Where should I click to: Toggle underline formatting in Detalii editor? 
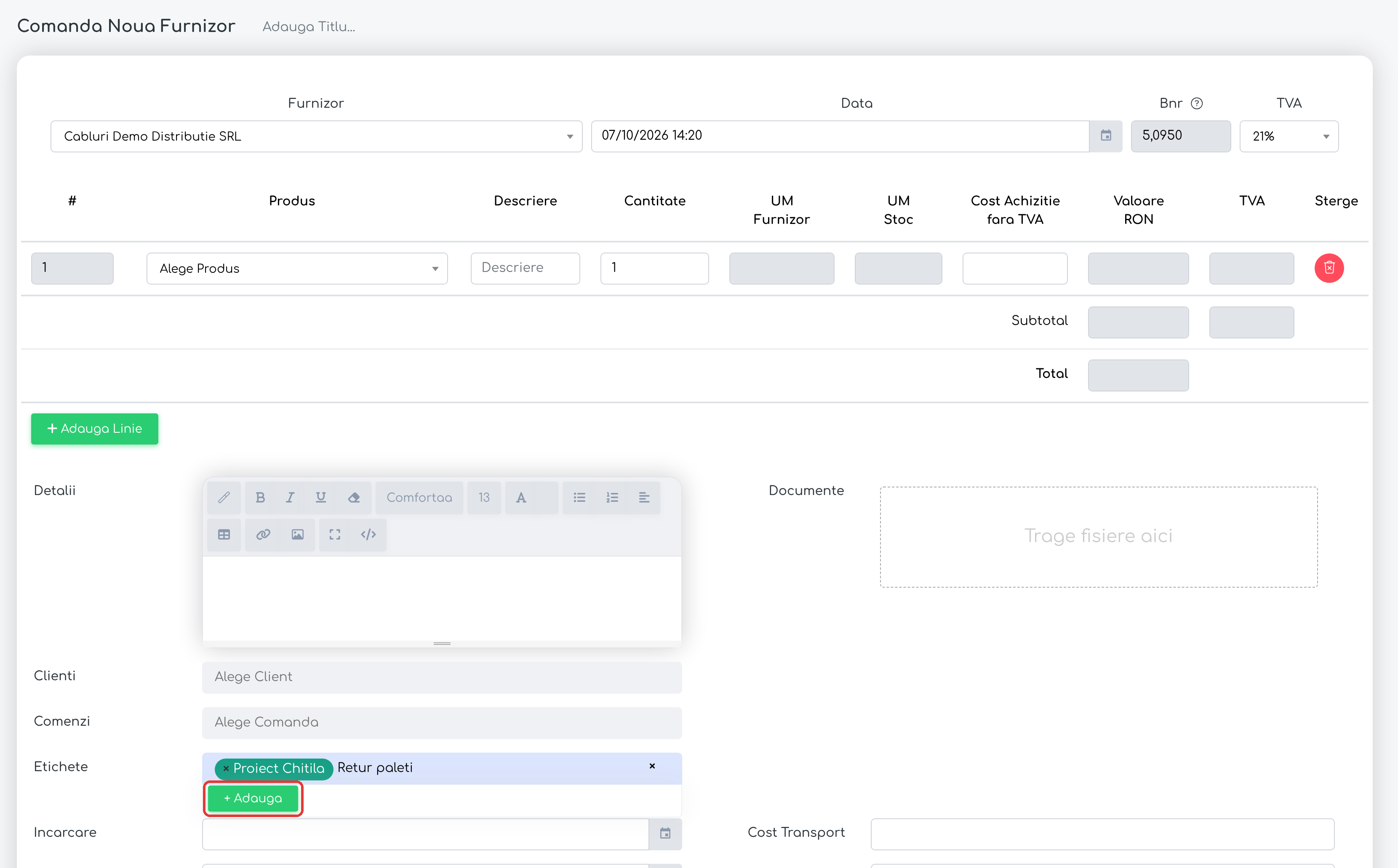(320, 497)
